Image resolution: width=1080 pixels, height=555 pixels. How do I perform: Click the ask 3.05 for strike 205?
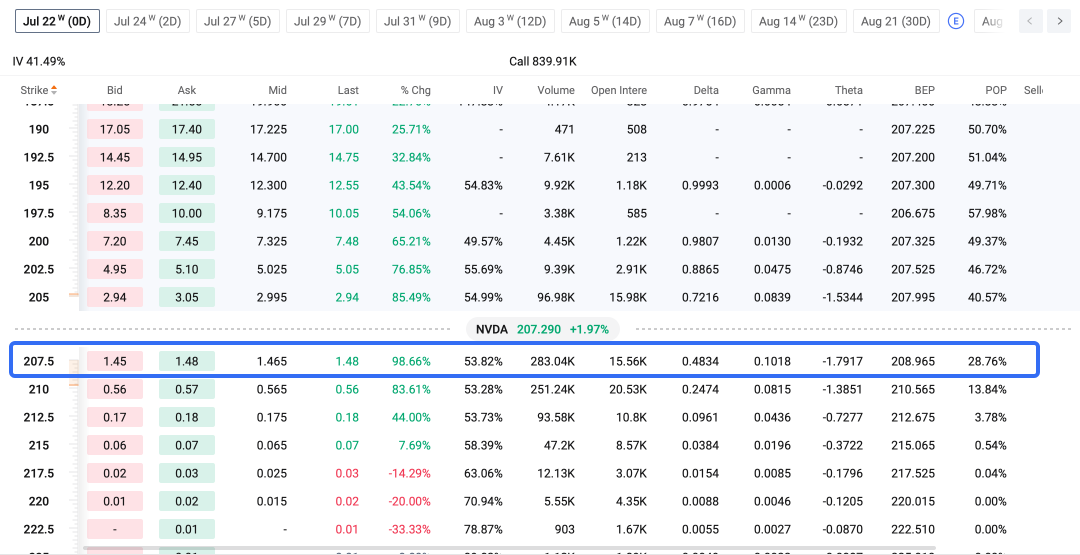tap(187, 297)
